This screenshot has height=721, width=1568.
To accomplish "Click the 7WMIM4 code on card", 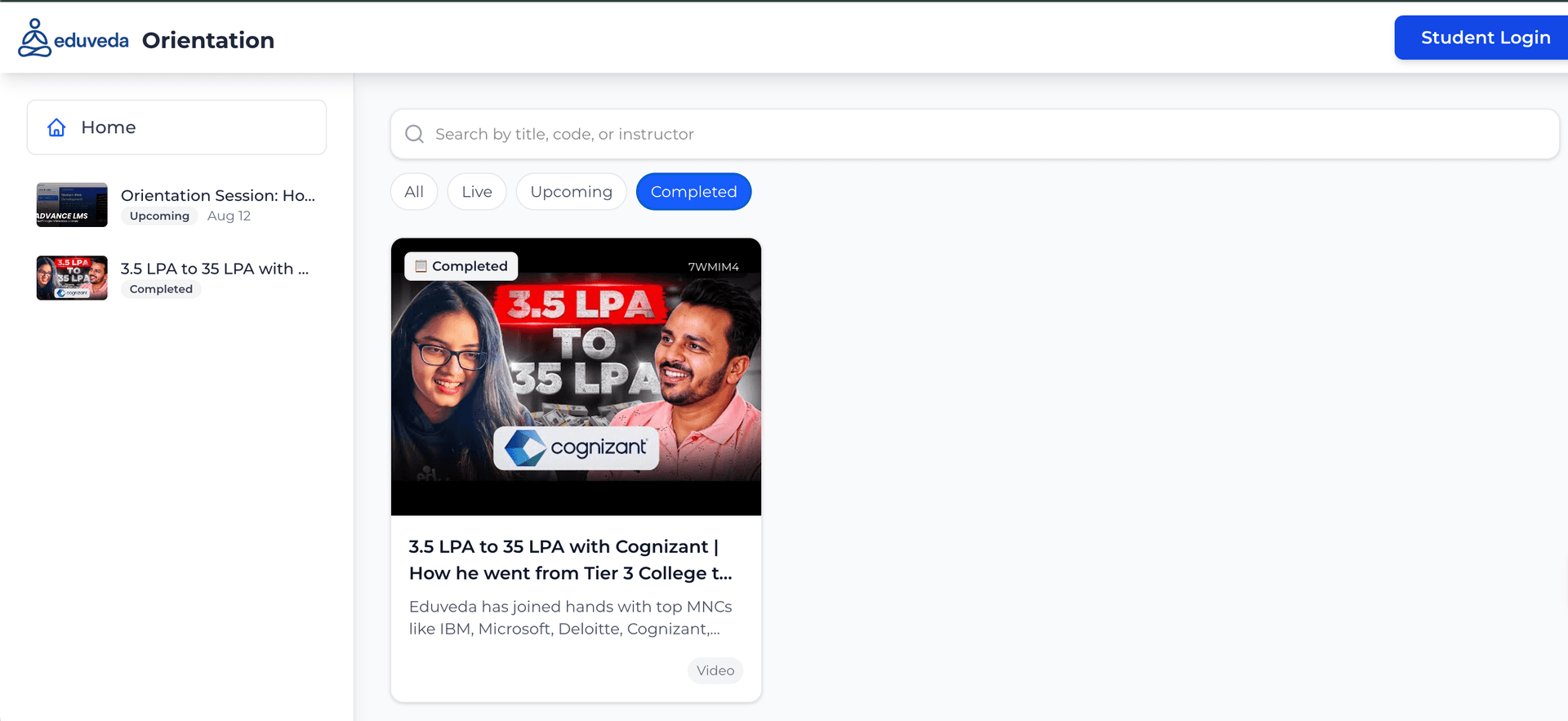I will (x=713, y=267).
